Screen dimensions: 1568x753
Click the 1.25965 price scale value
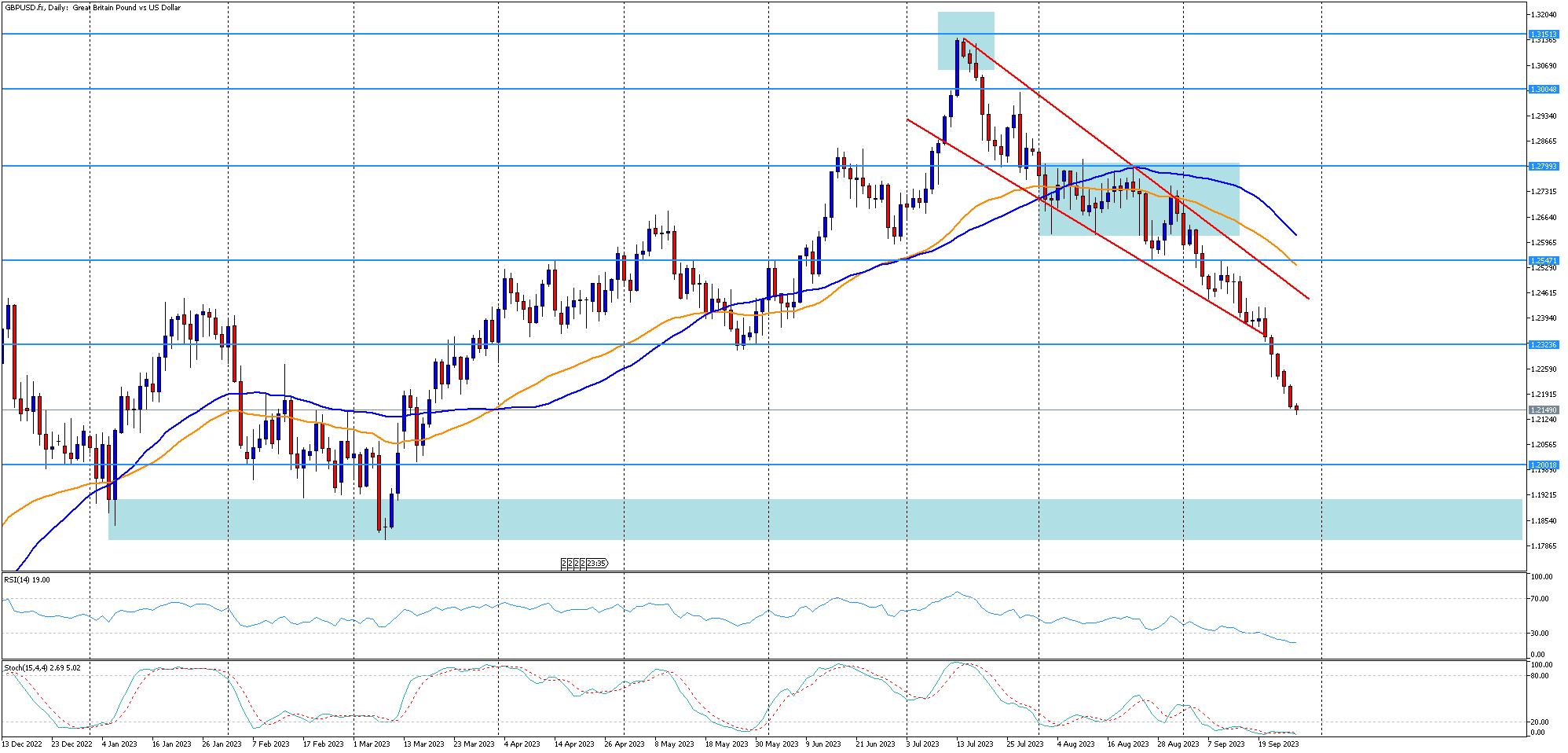coord(1544,243)
